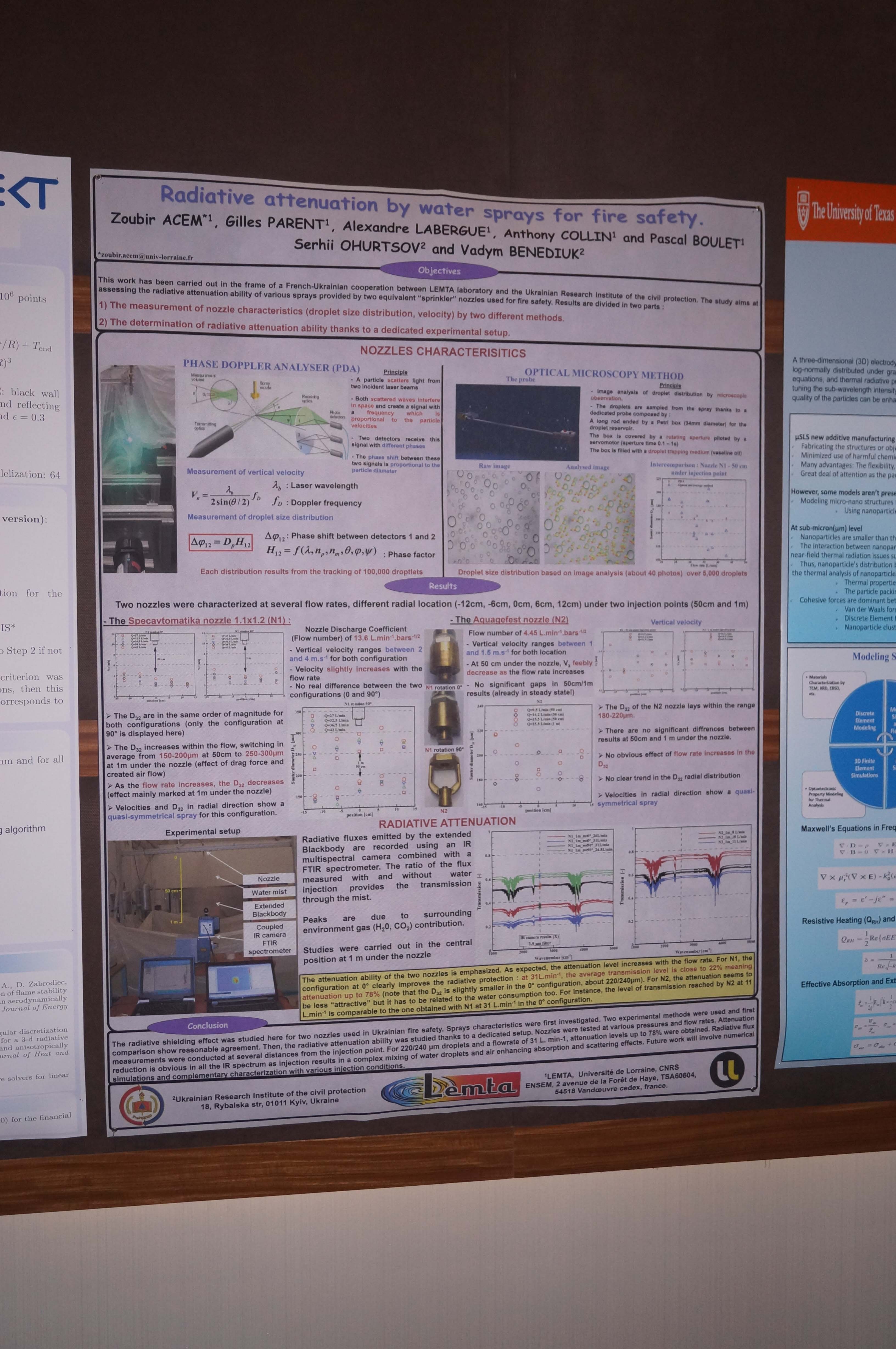Click the 'Water mist' callout label
The width and height of the screenshot is (896, 1349).
[x=269, y=892]
